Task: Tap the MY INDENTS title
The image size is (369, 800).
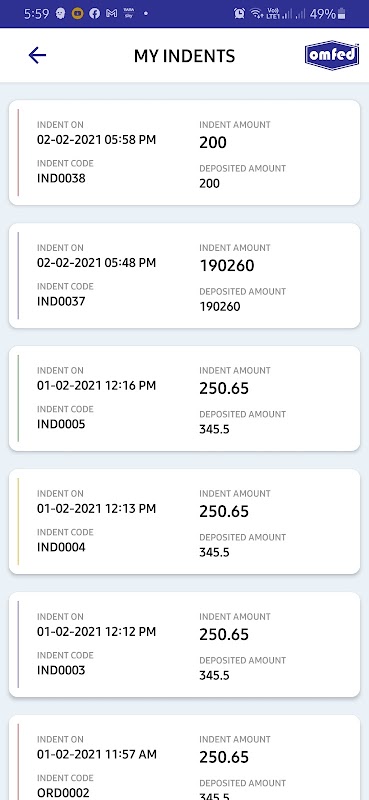Action: 184,56
